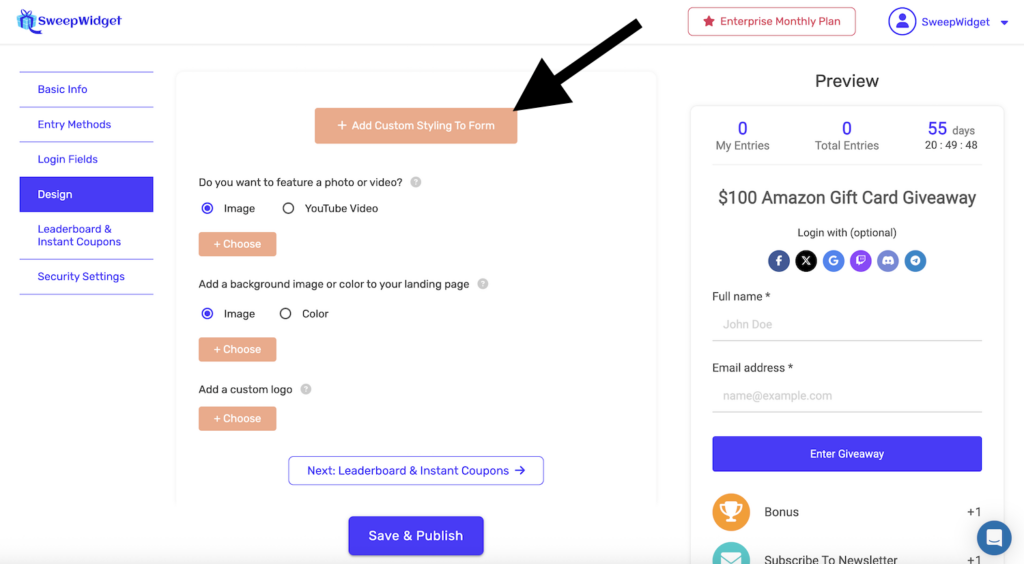The height and width of the screenshot is (564, 1024).
Task: Select Color for landing page background
Action: pyautogui.click(x=286, y=314)
